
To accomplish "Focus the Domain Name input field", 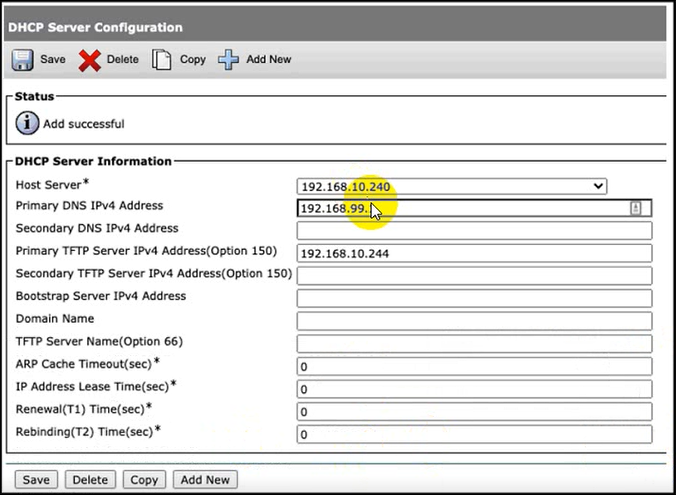I will tap(474, 321).
